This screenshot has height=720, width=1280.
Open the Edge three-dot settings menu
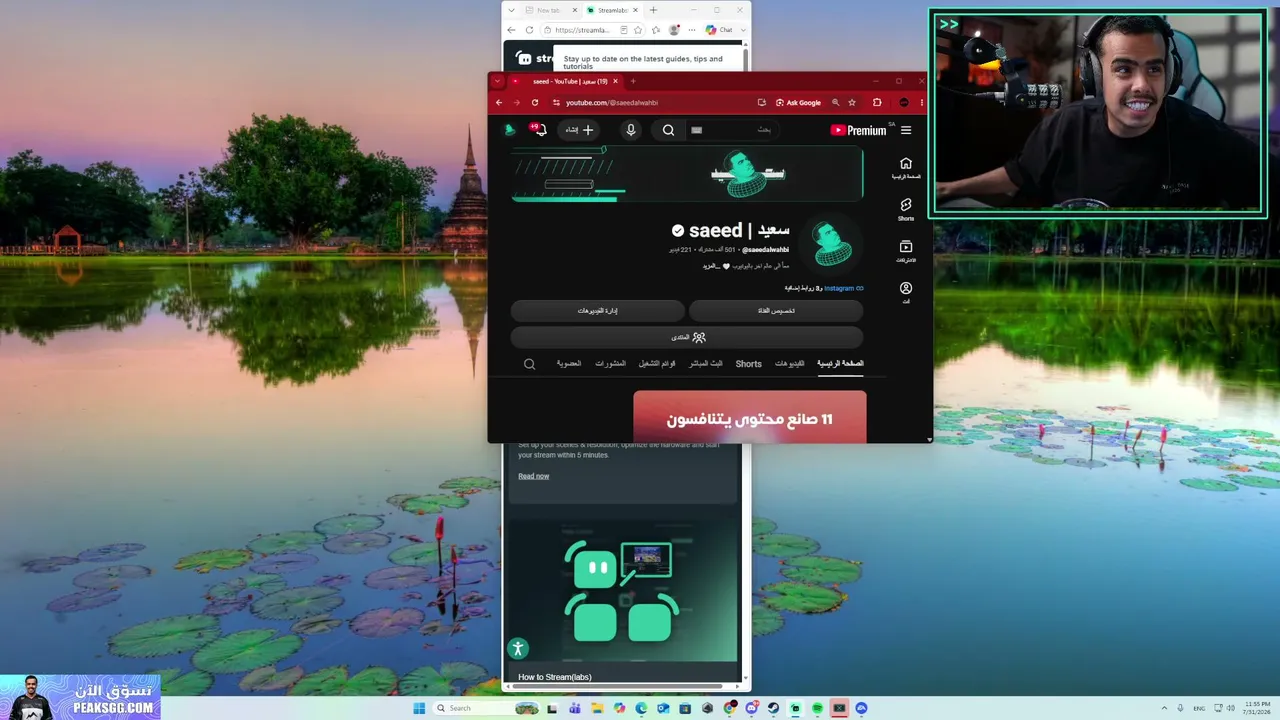tap(691, 30)
